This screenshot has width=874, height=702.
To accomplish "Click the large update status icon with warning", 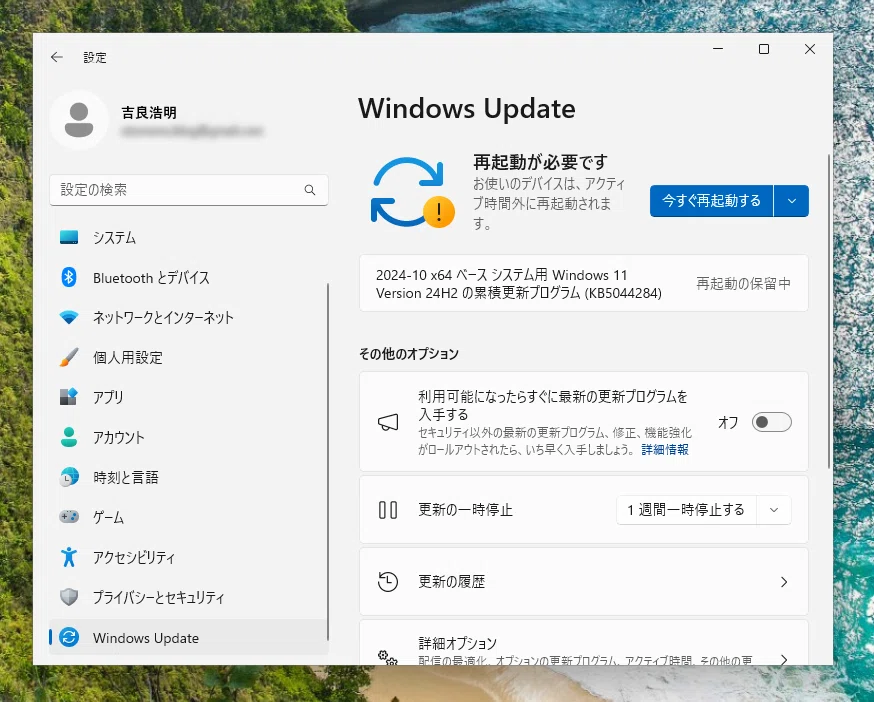I will [x=412, y=192].
